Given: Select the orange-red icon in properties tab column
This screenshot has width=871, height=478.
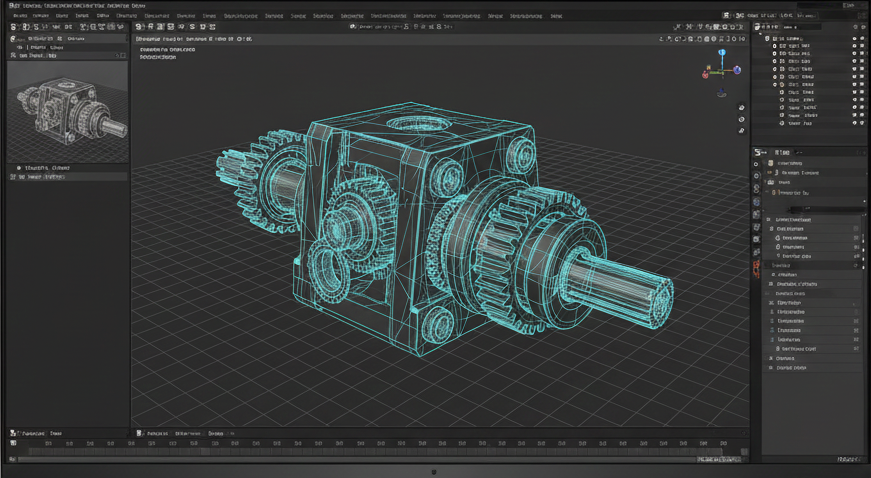Looking at the screenshot, I should pyautogui.click(x=756, y=269).
